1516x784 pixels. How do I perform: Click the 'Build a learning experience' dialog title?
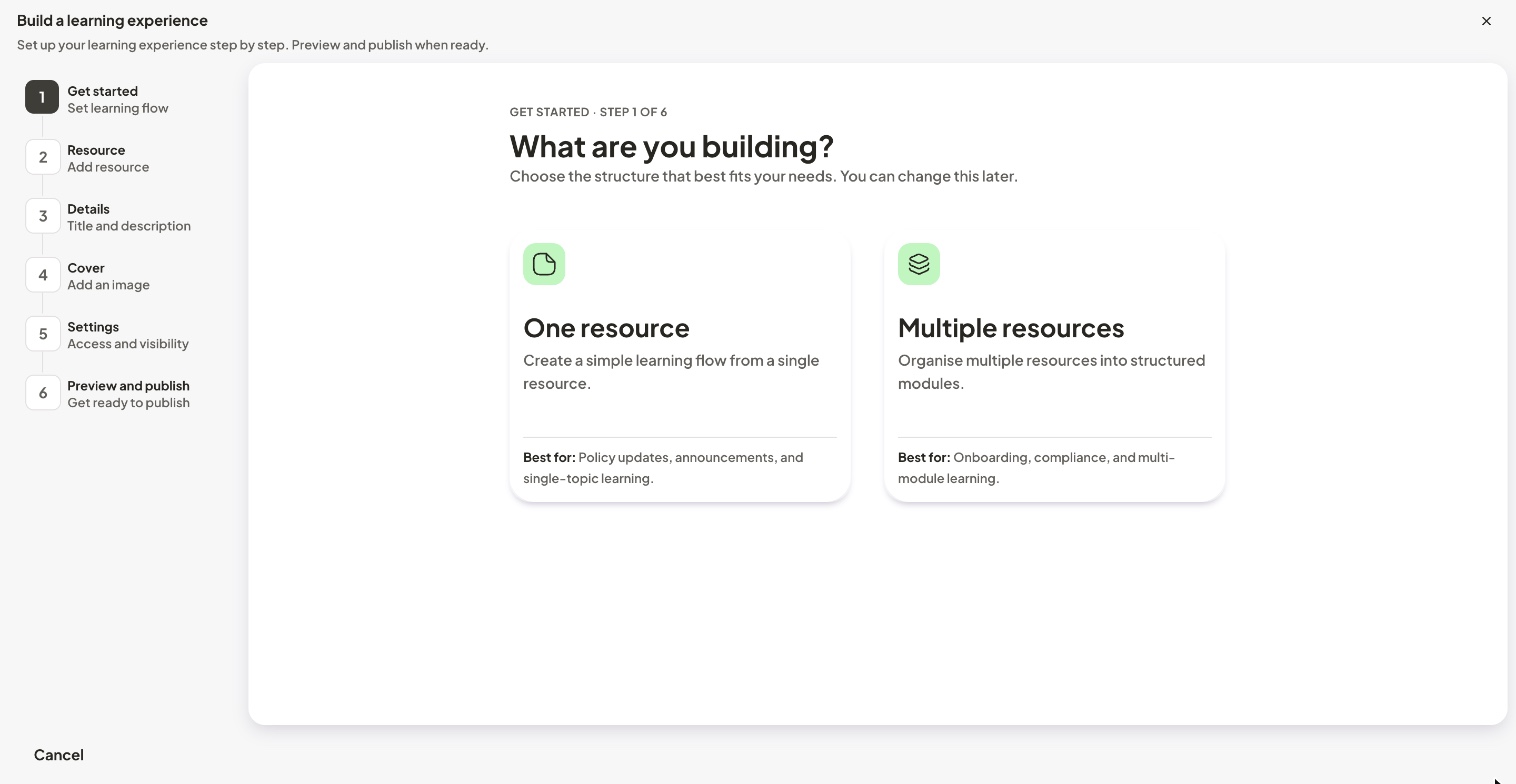pyautogui.click(x=112, y=21)
